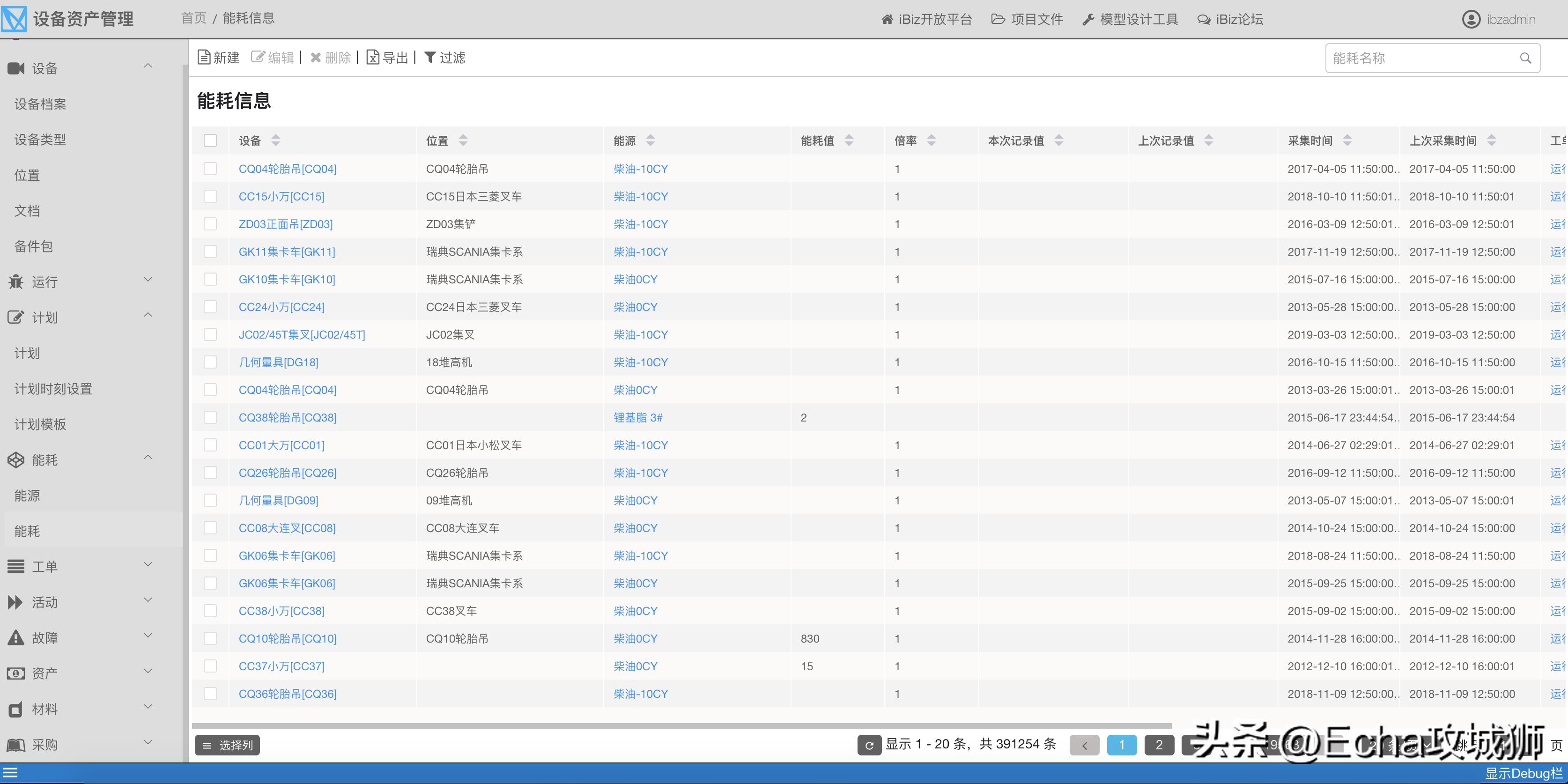Select the 故障 sidebar icon

(17, 637)
